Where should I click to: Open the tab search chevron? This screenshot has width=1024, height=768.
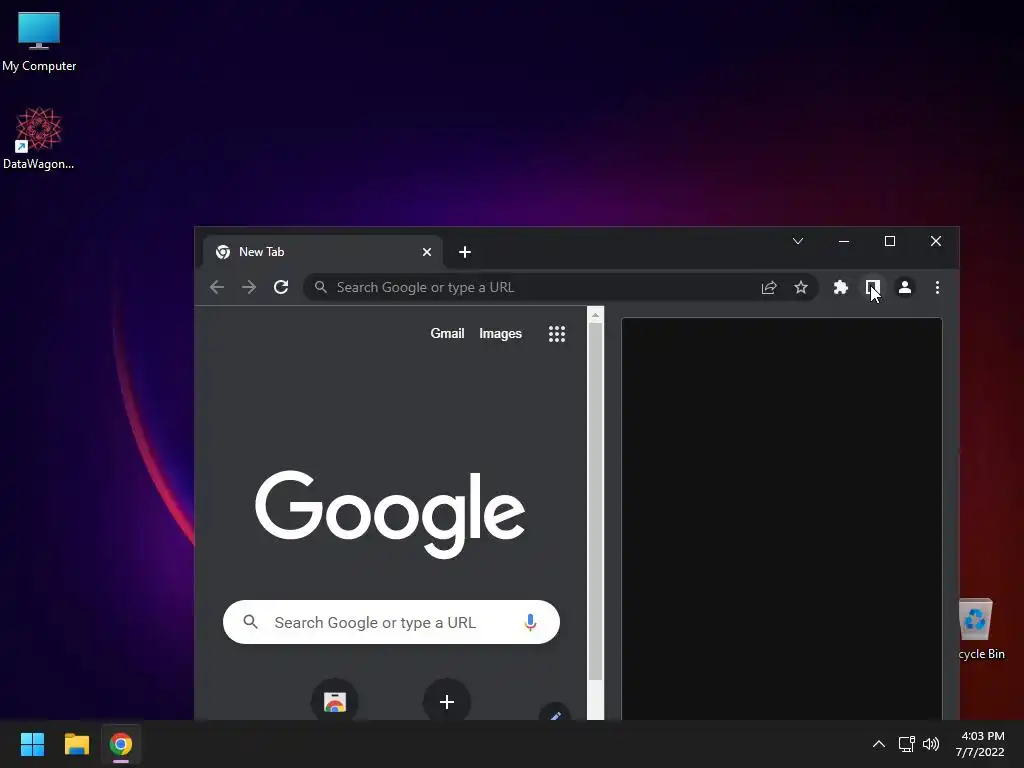pos(797,241)
